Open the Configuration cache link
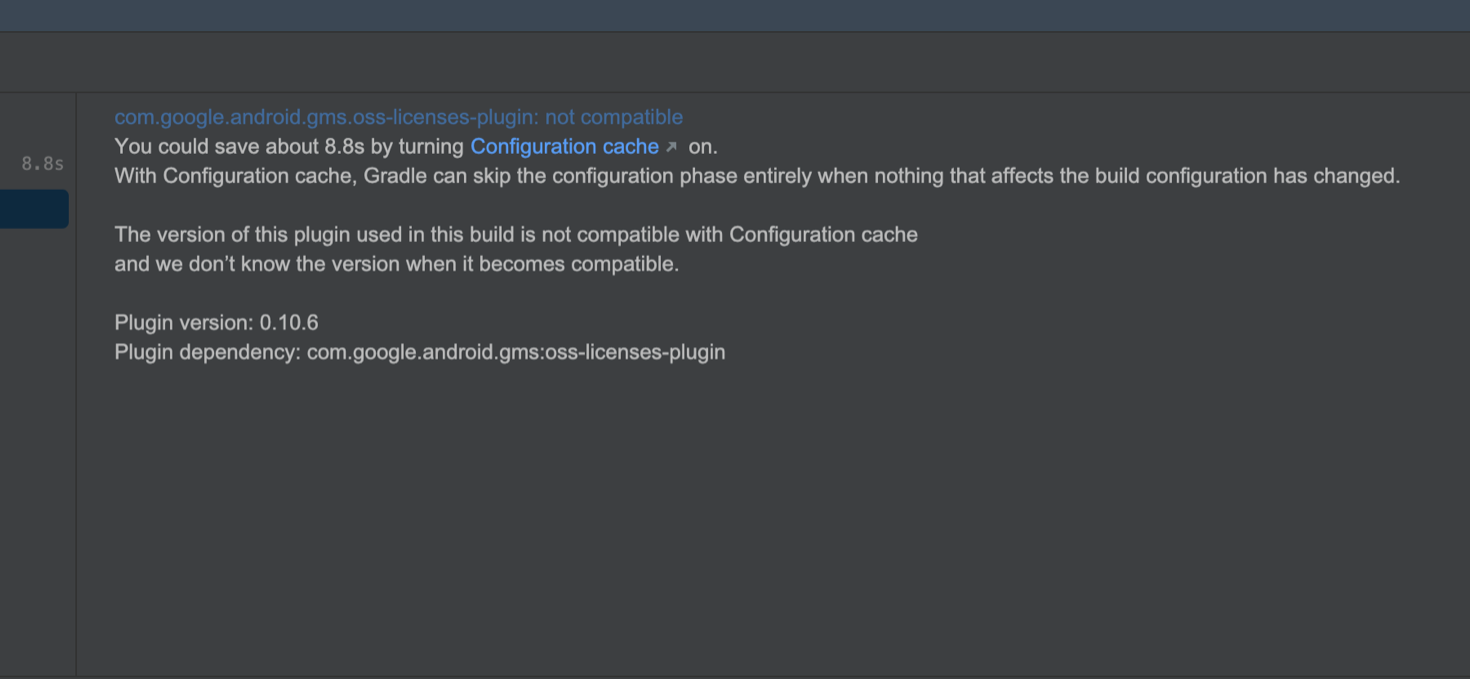 pos(564,147)
